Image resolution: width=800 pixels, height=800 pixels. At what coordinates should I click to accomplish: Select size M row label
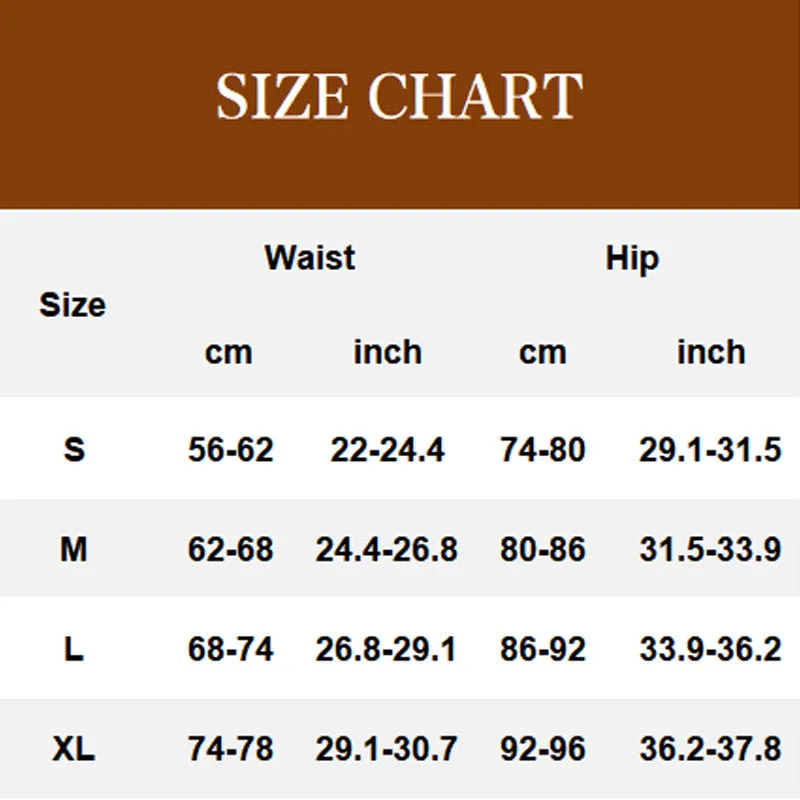[73, 549]
